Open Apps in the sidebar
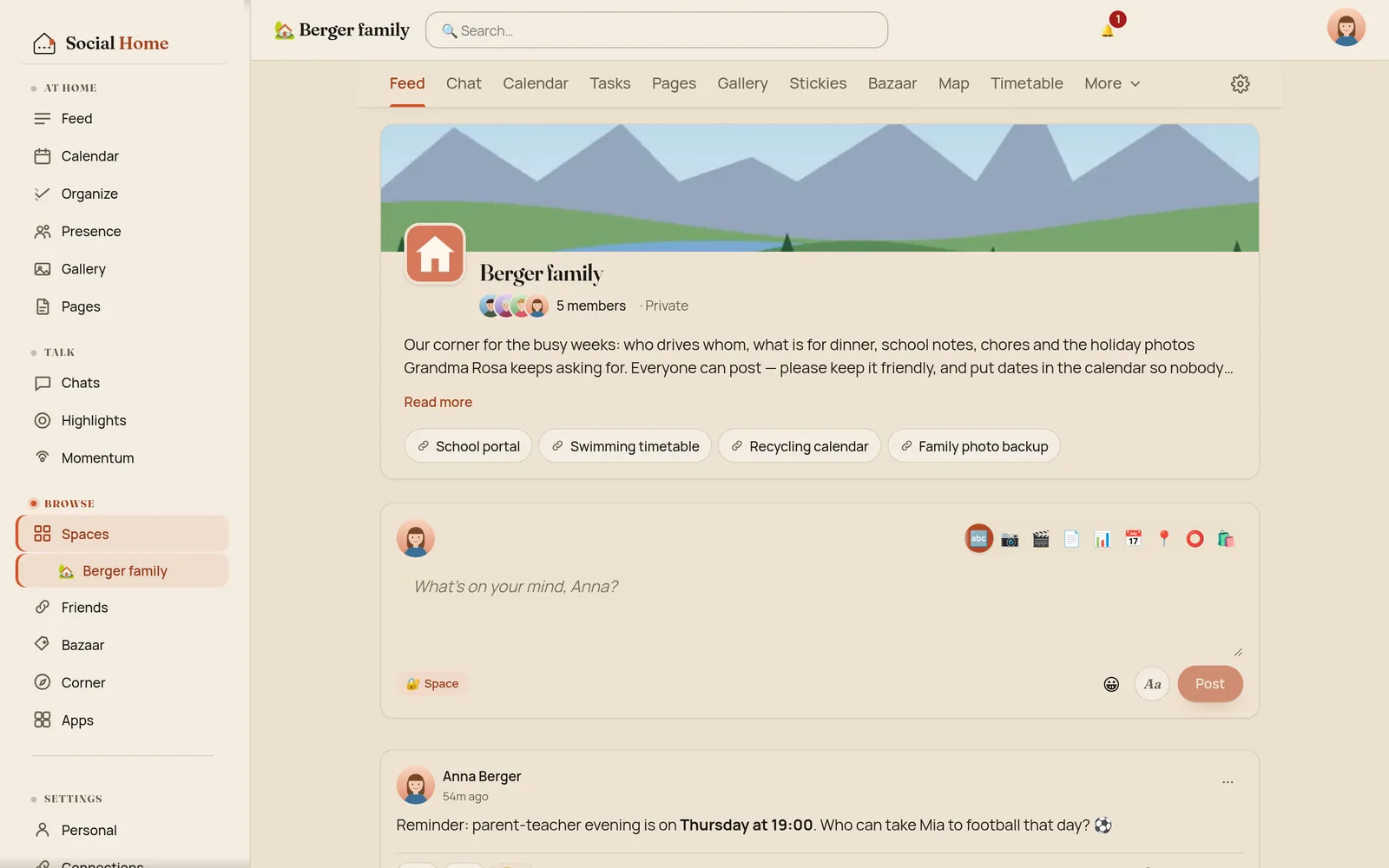The image size is (1389, 868). tap(122, 720)
